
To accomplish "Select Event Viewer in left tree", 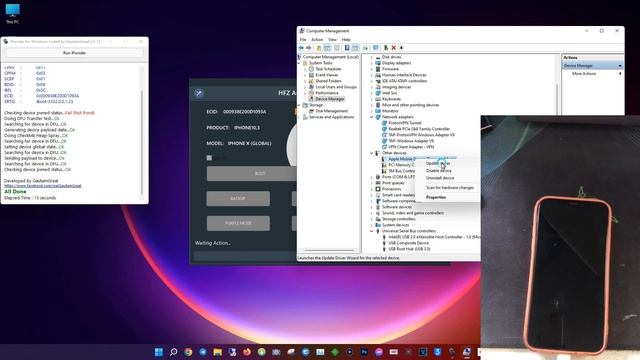I will pyautogui.click(x=327, y=75).
